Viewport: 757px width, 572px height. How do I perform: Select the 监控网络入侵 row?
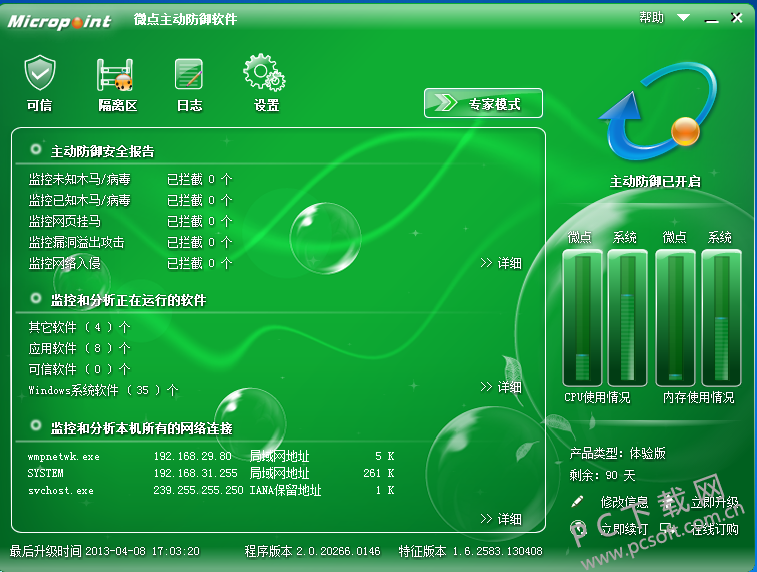pos(130,263)
